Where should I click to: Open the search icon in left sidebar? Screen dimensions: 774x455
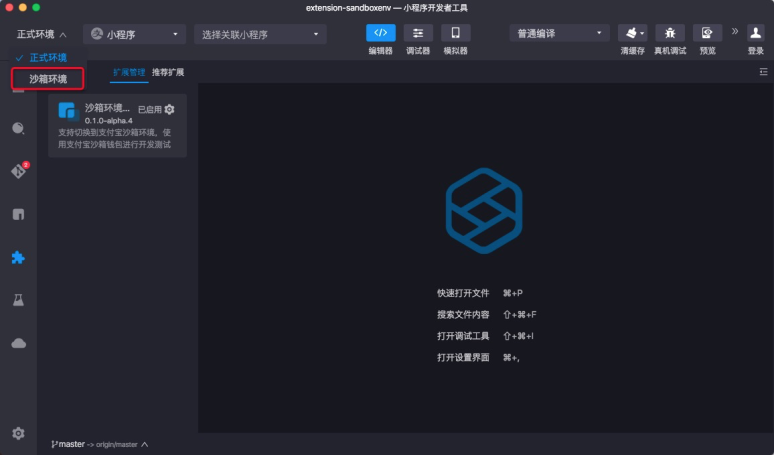(x=18, y=128)
